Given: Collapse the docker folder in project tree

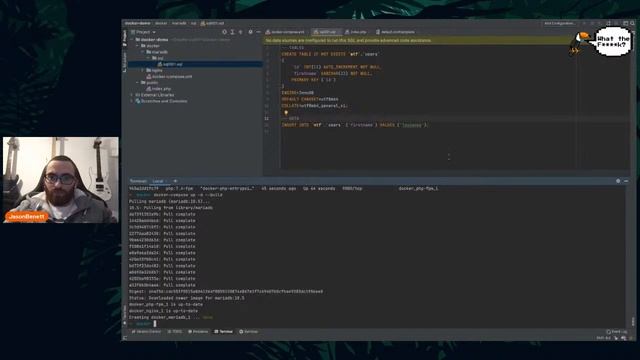Looking at the screenshot, I should [x=138, y=46].
